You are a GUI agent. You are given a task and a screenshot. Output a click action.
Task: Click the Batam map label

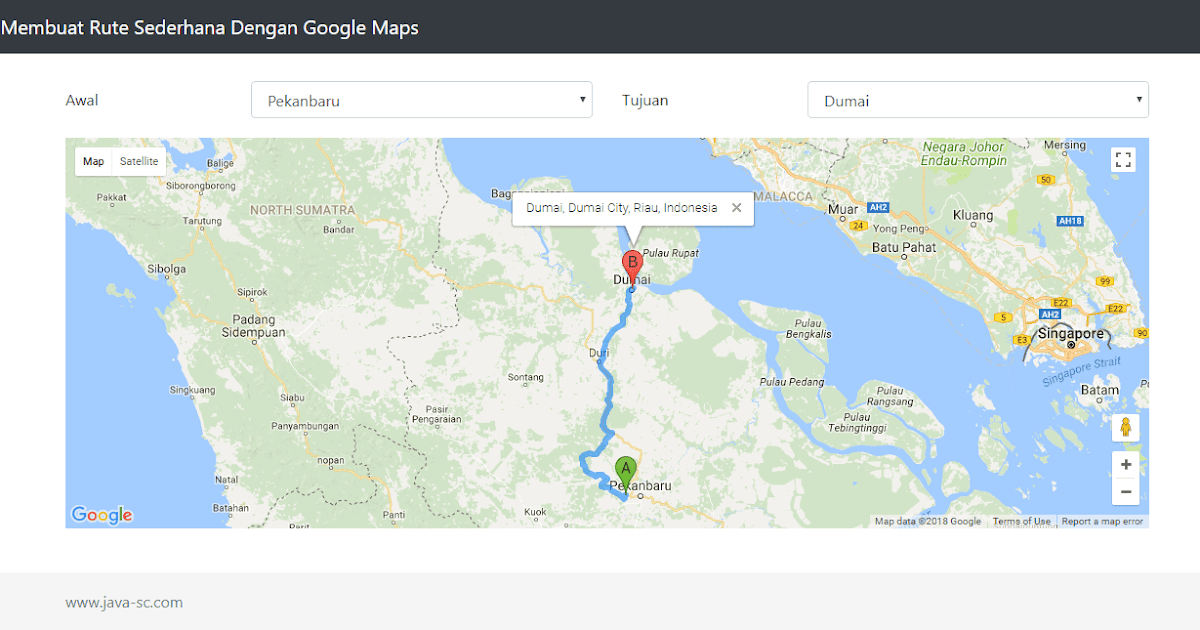pyautogui.click(x=1100, y=390)
